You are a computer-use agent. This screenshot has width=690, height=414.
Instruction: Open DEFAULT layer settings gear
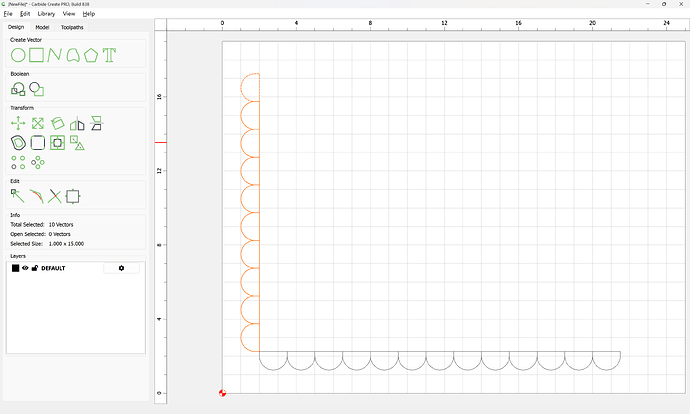point(121,268)
